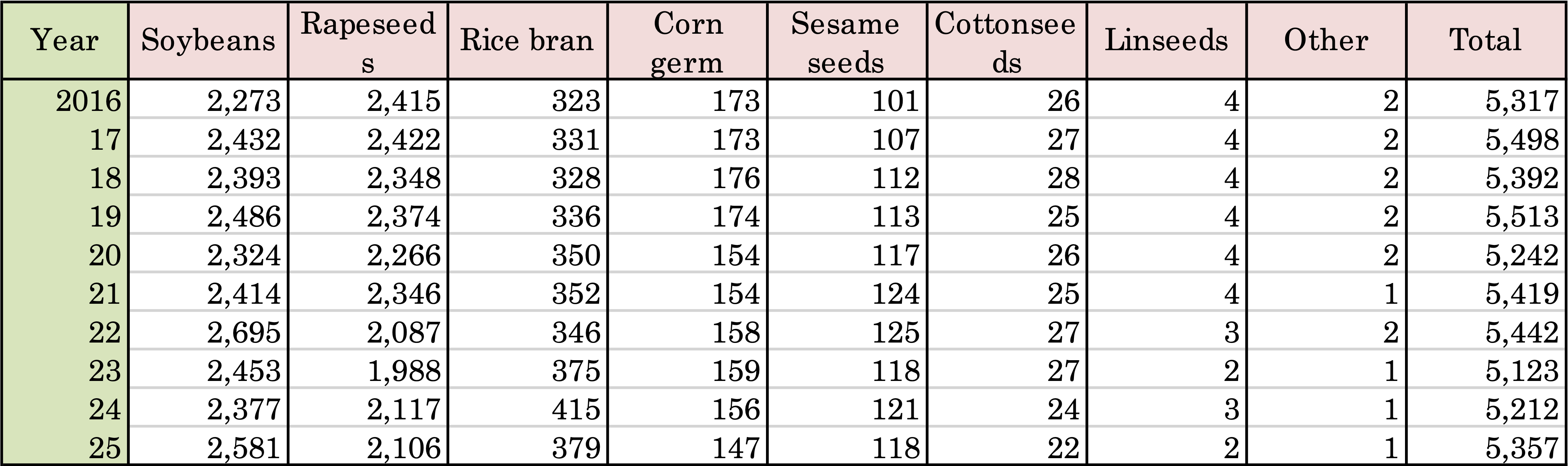1568x466 pixels.
Task: Click rice bran value 415 in row 24
Action: pyautogui.click(x=576, y=409)
